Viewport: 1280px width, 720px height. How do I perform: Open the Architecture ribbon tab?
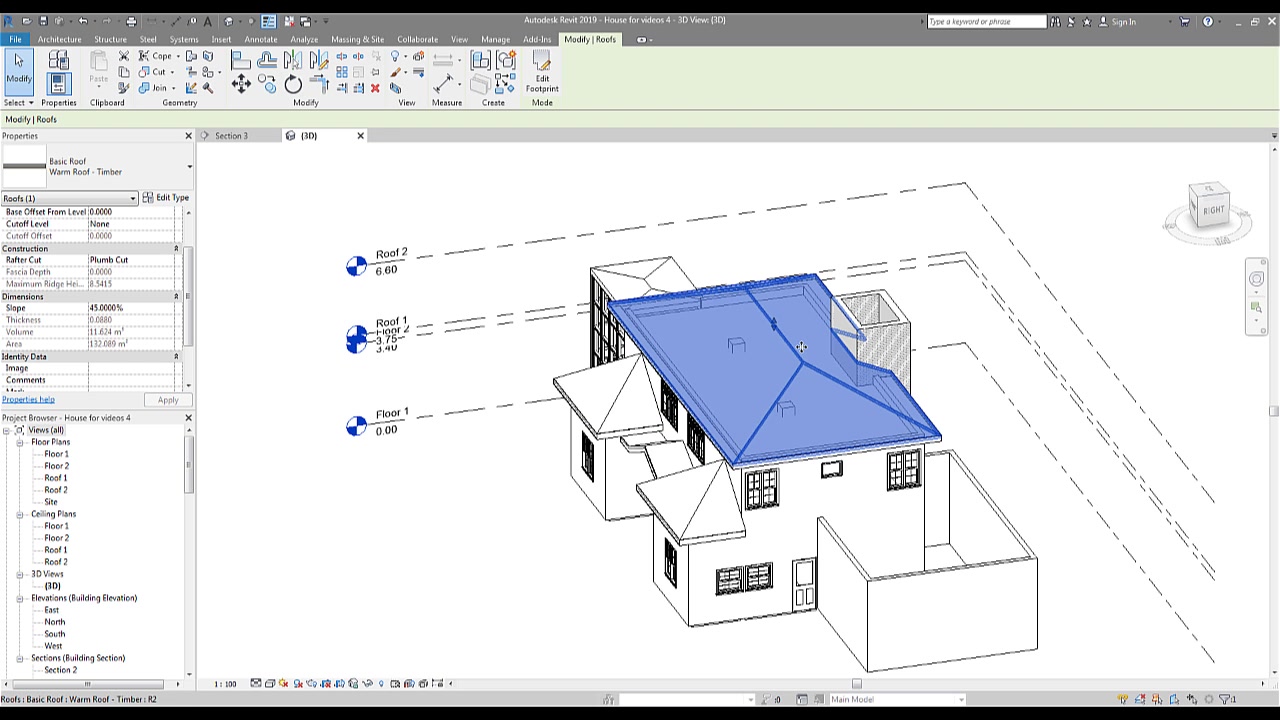[59, 39]
